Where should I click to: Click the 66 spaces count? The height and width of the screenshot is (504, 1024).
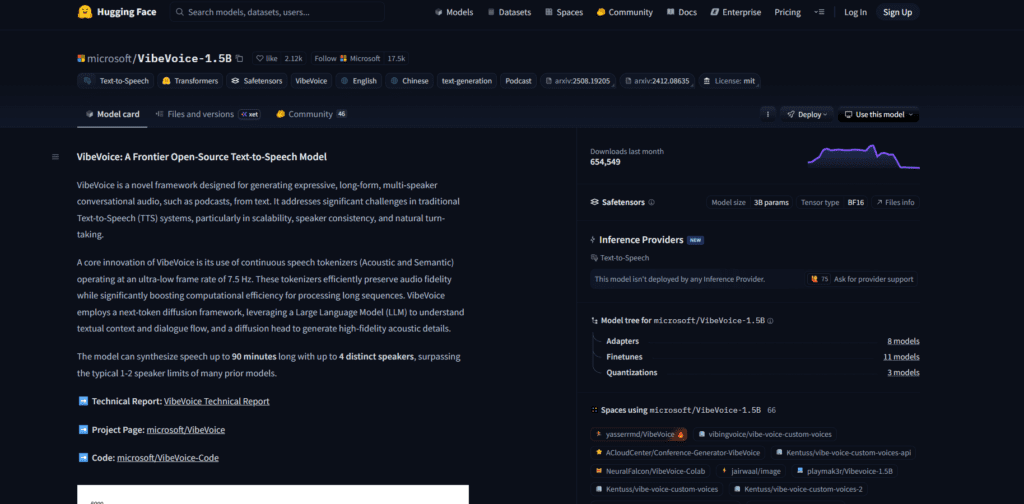(x=771, y=411)
